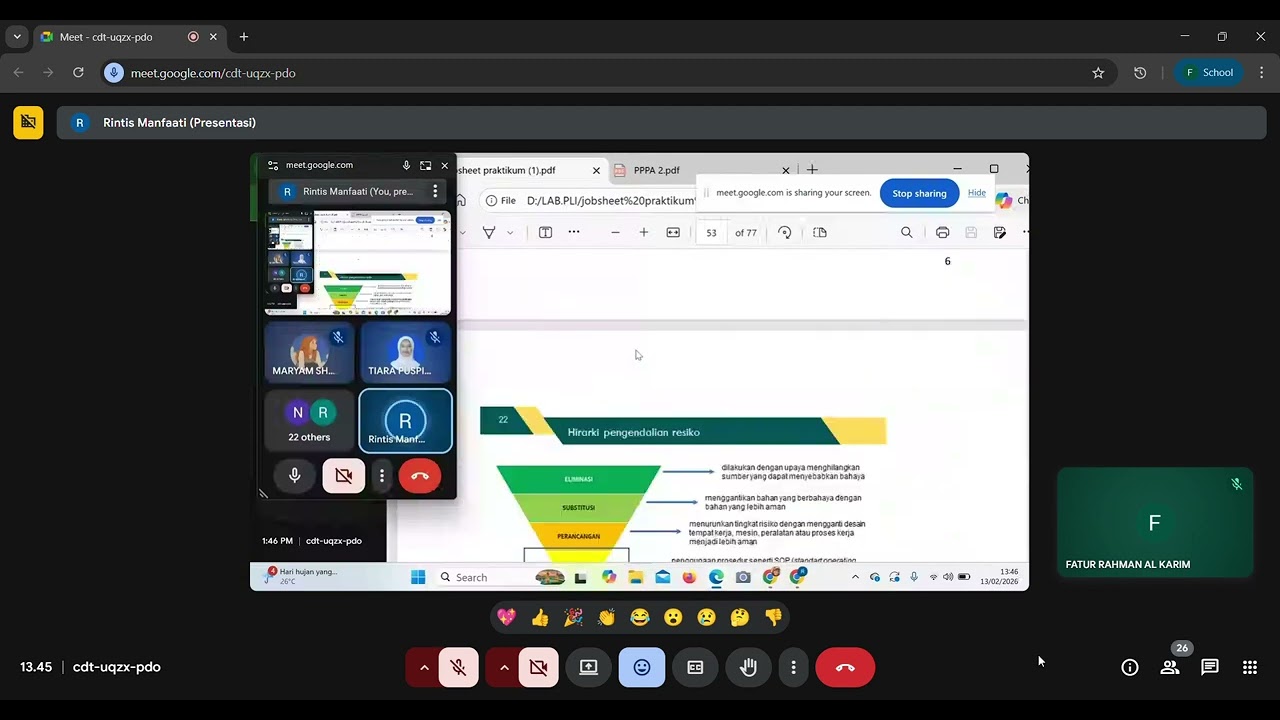This screenshot has width=1280, height=720.
Task: Click PDF zoom in plus button
Action: coord(644,232)
